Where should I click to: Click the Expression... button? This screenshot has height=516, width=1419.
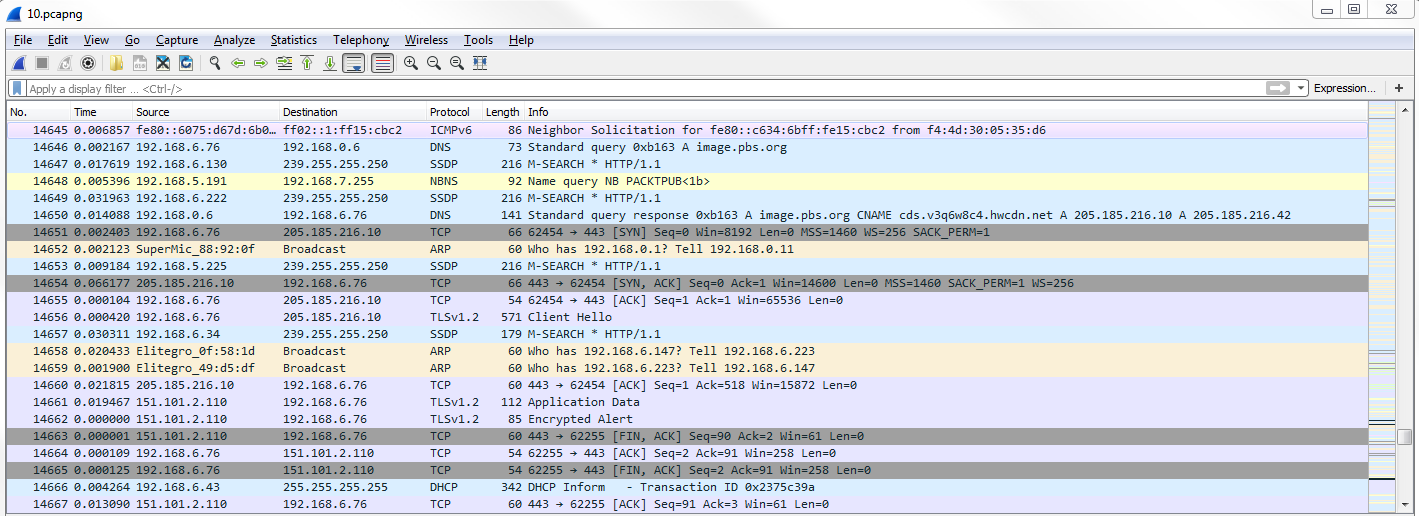1344,89
